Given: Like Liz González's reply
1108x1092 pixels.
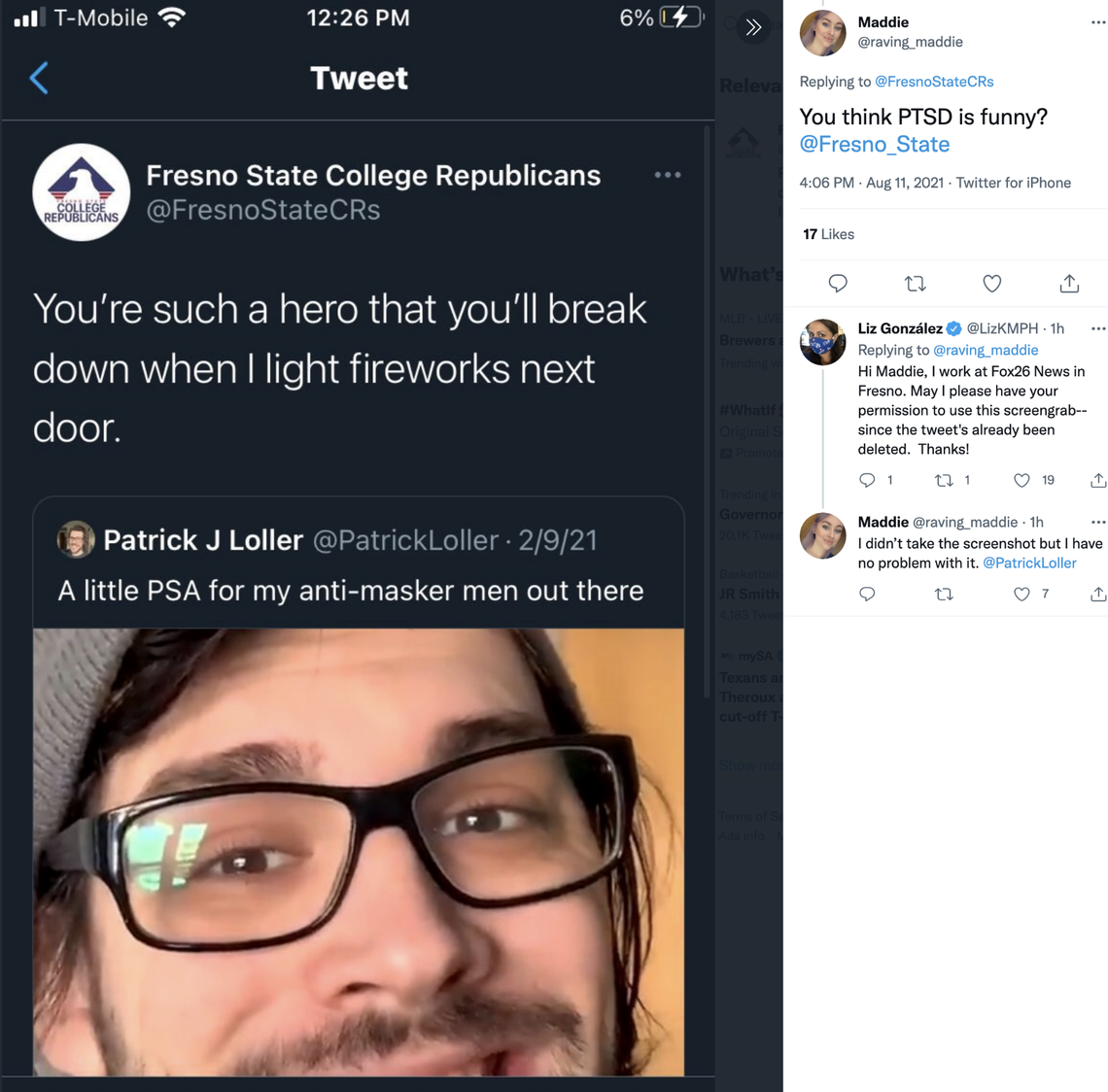Looking at the screenshot, I should (x=1021, y=479).
